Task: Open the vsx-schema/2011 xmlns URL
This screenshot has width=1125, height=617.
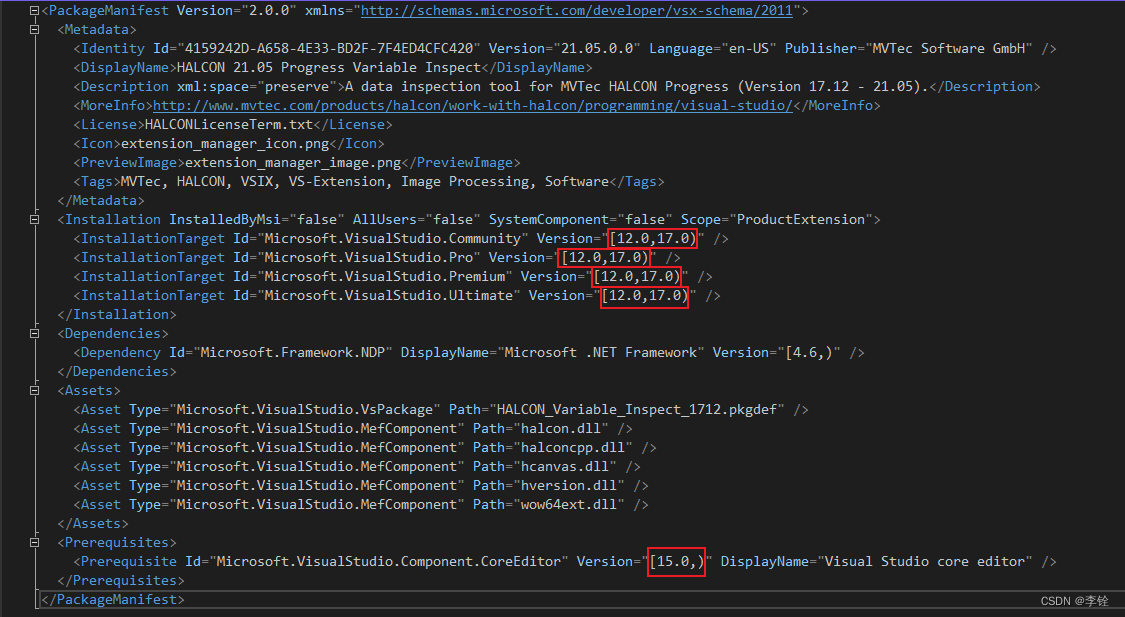Action: tap(577, 11)
